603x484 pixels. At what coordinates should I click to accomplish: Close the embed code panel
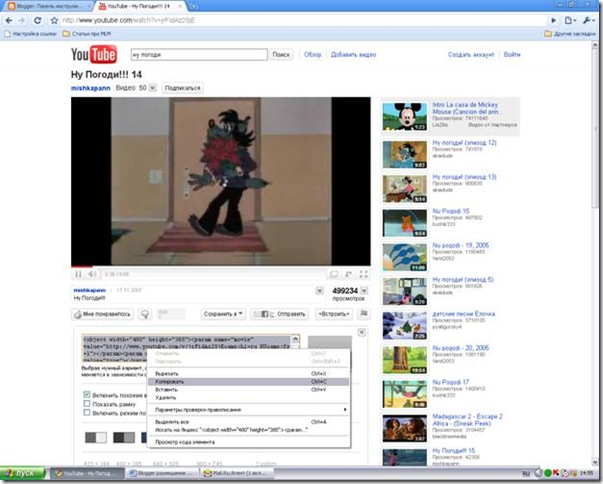click(x=361, y=332)
